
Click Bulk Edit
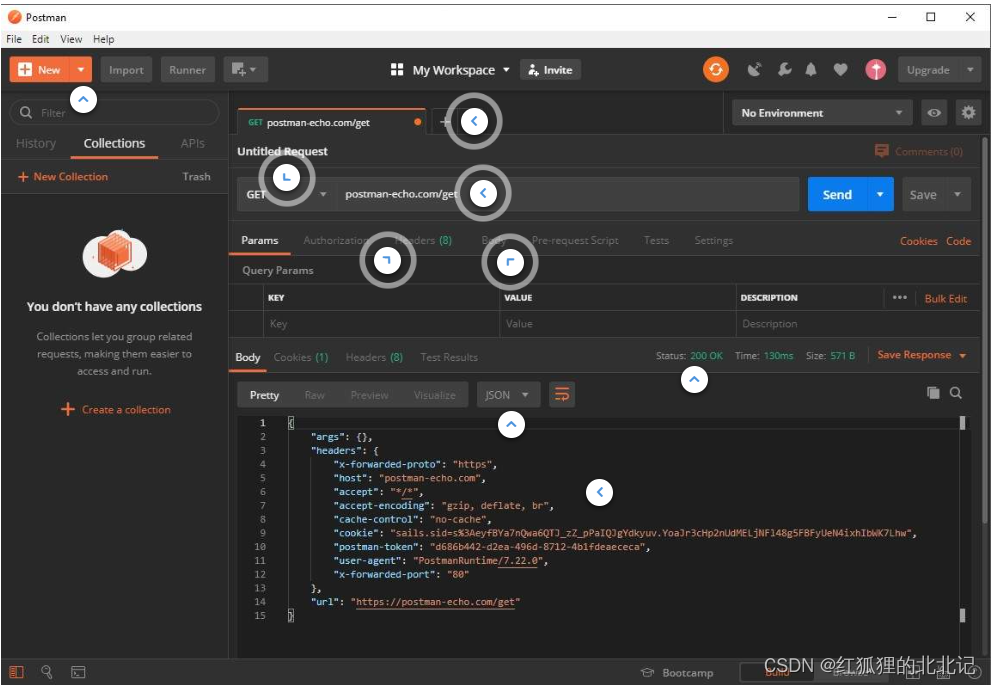click(x=945, y=299)
